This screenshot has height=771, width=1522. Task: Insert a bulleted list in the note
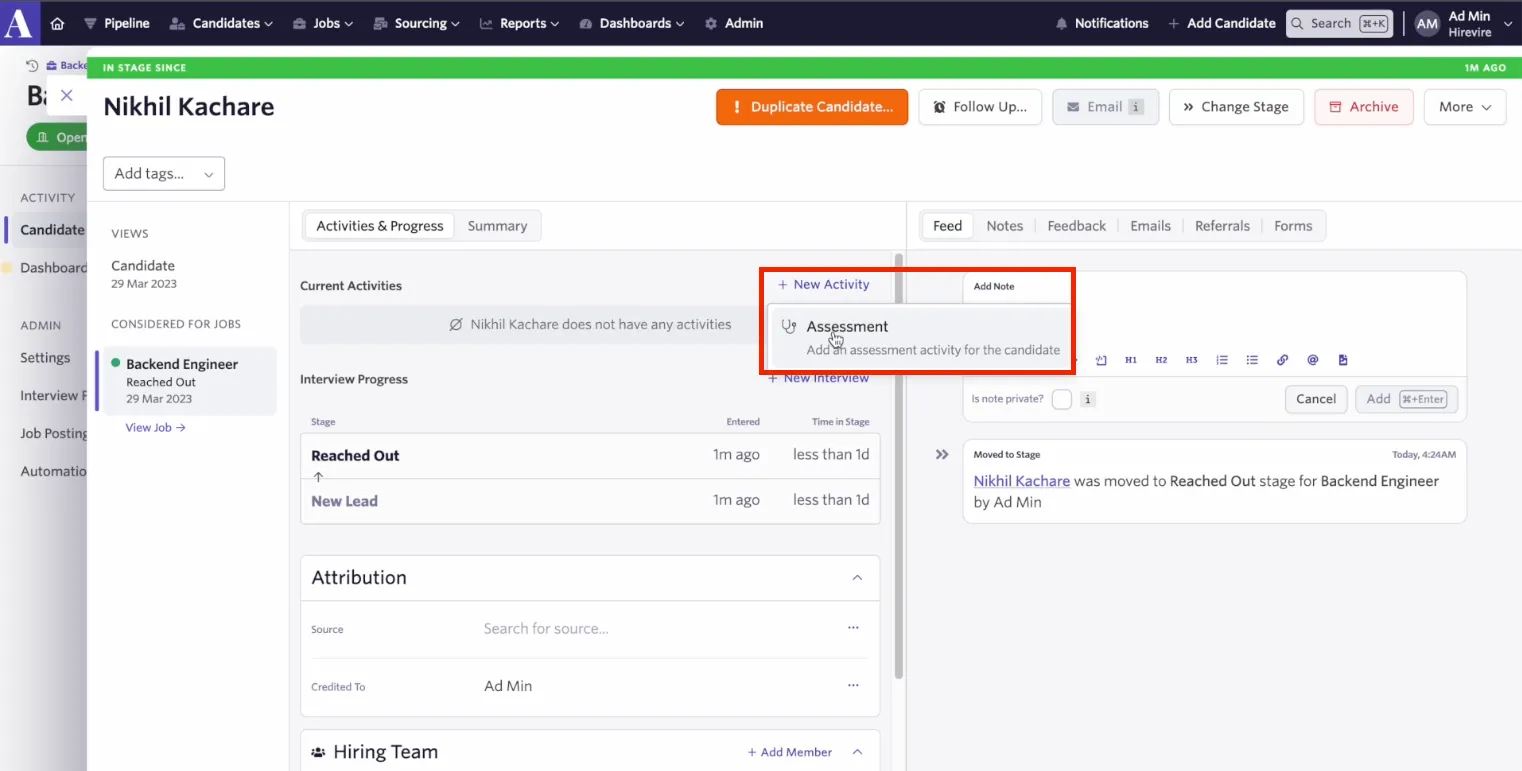point(1252,360)
